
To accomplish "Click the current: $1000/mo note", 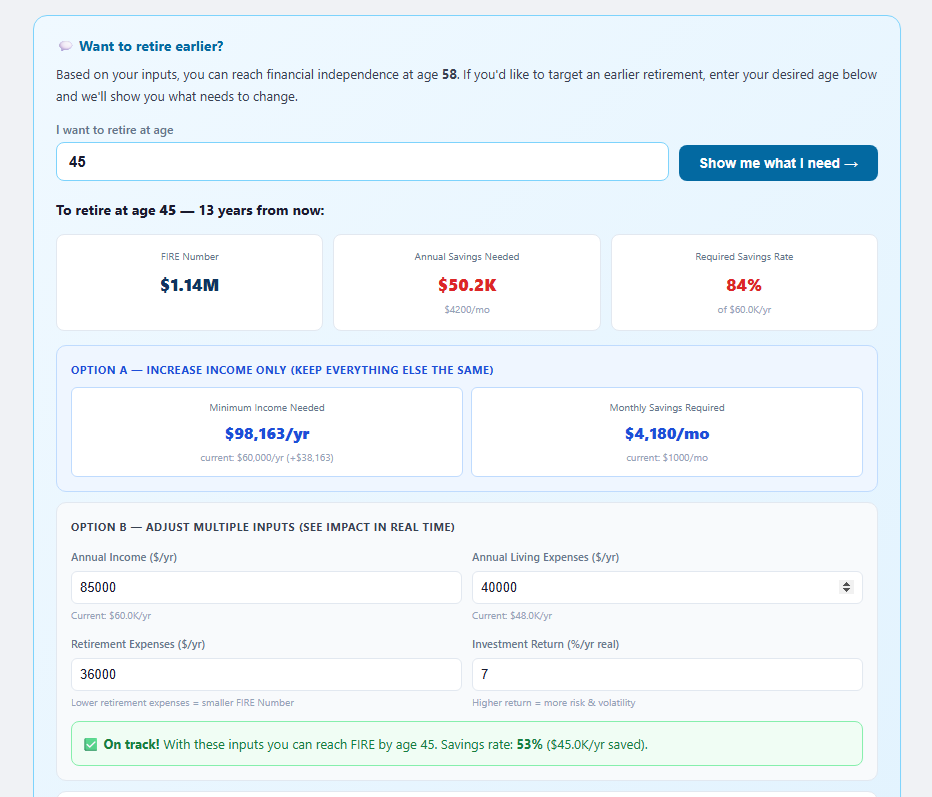I will pos(667,458).
